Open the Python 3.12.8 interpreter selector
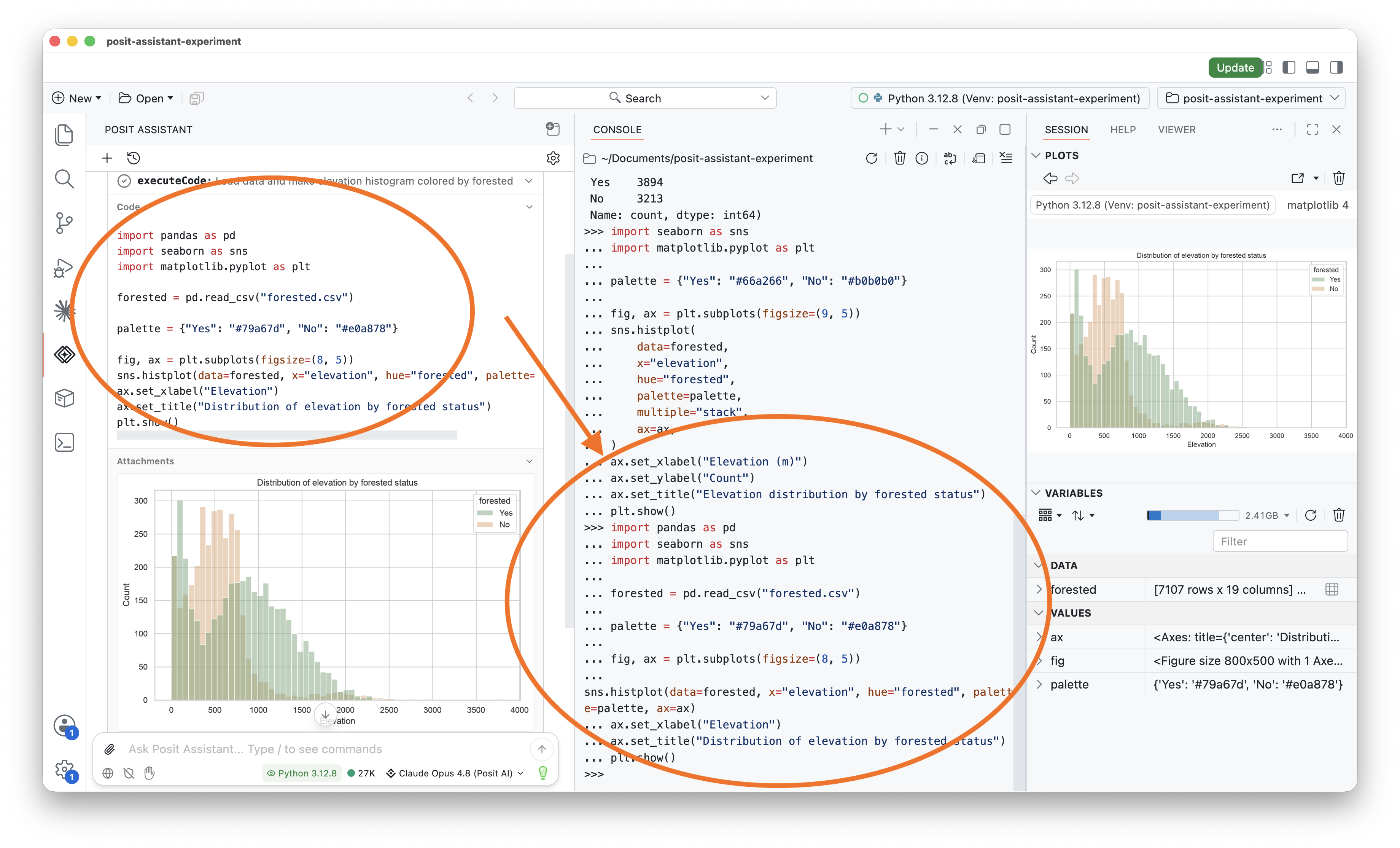1400x848 pixels. (x=999, y=98)
